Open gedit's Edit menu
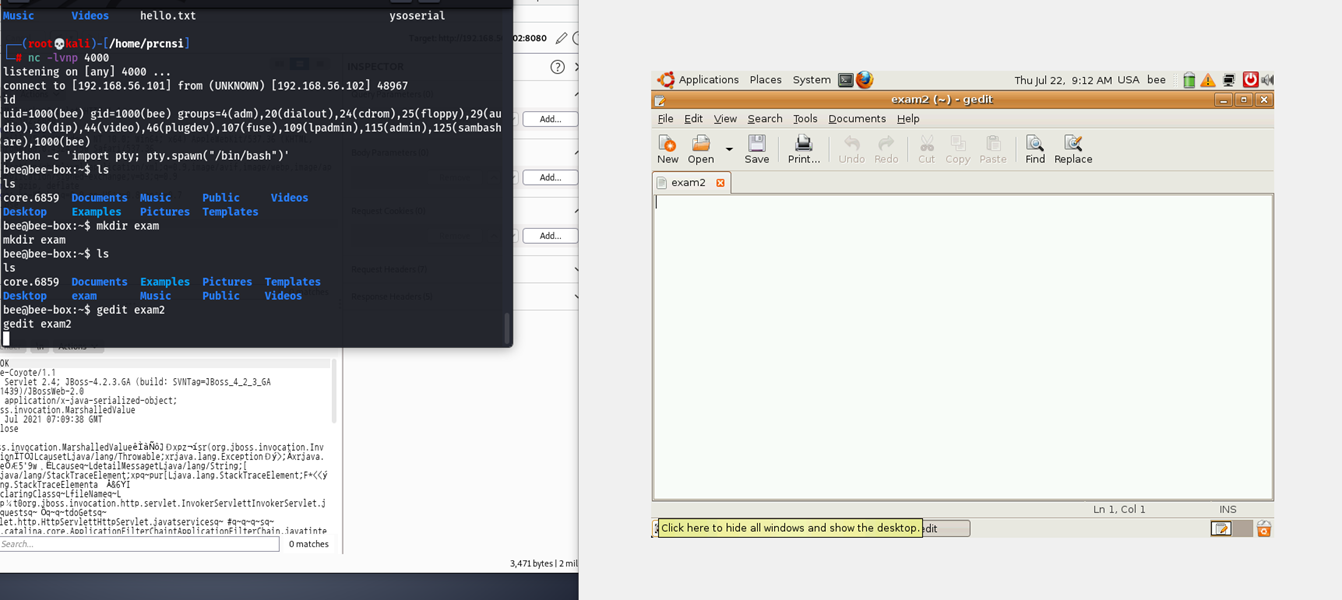Image resolution: width=1342 pixels, height=600 pixels. [693, 118]
